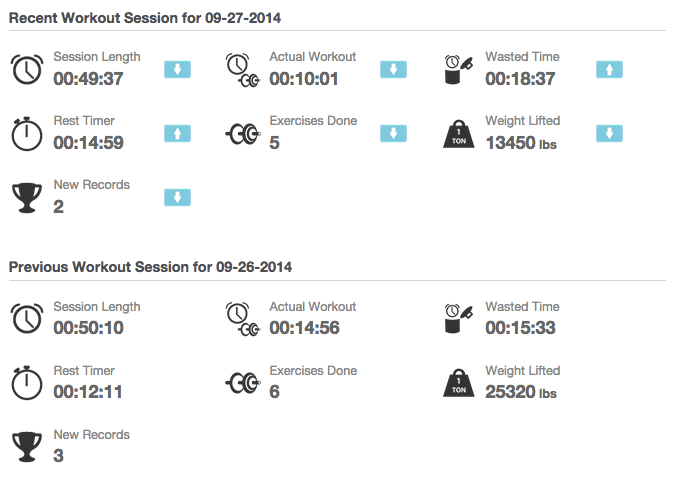Viewport: 680px width, 484px height.
Task: Click the previous session's Weight Lifted icon
Action: pos(459,384)
